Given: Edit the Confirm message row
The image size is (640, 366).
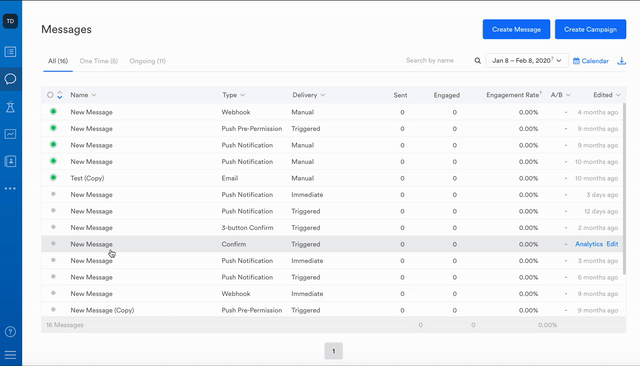Looking at the screenshot, I should [x=612, y=244].
